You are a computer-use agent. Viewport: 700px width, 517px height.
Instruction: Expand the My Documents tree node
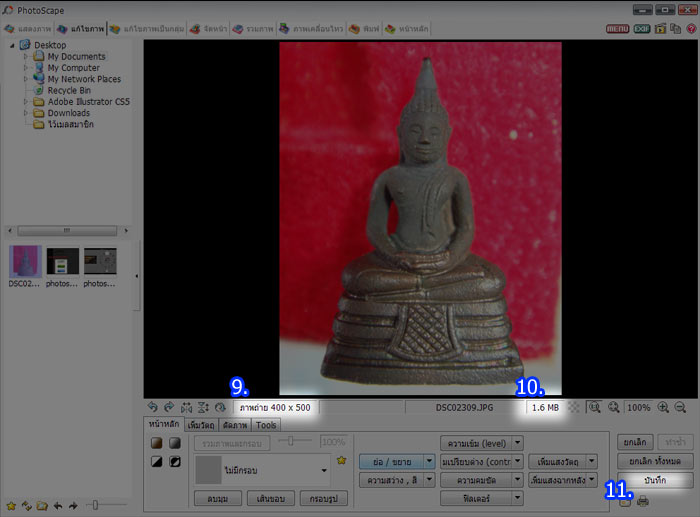[x=27, y=57]
